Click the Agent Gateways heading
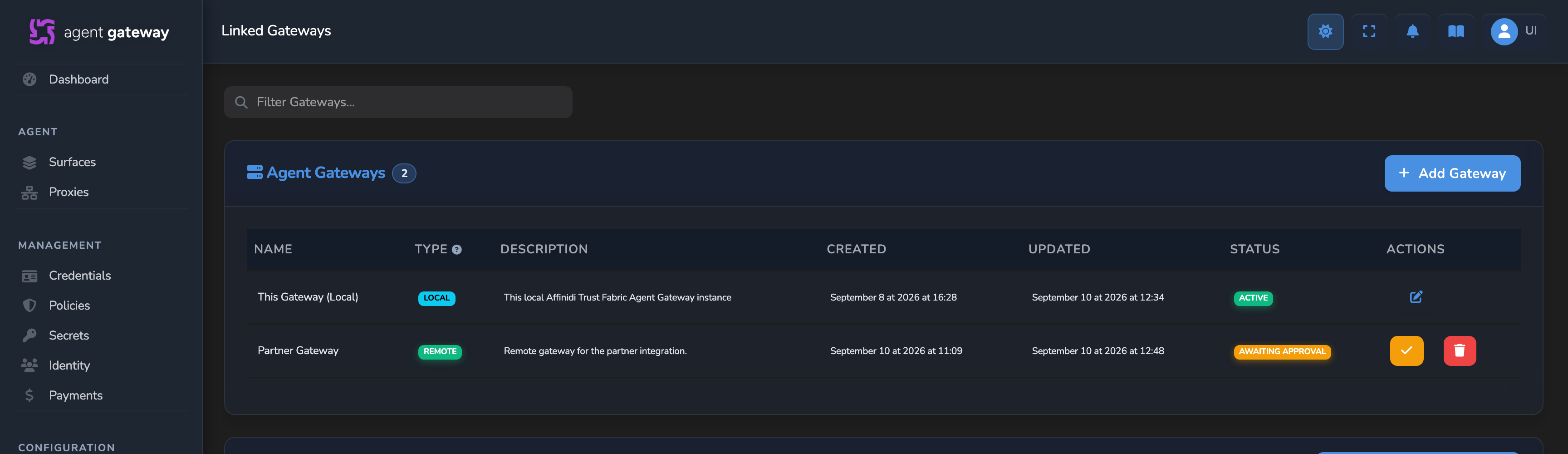Viewport: 1568px width, 454px height. coord(326,173)
